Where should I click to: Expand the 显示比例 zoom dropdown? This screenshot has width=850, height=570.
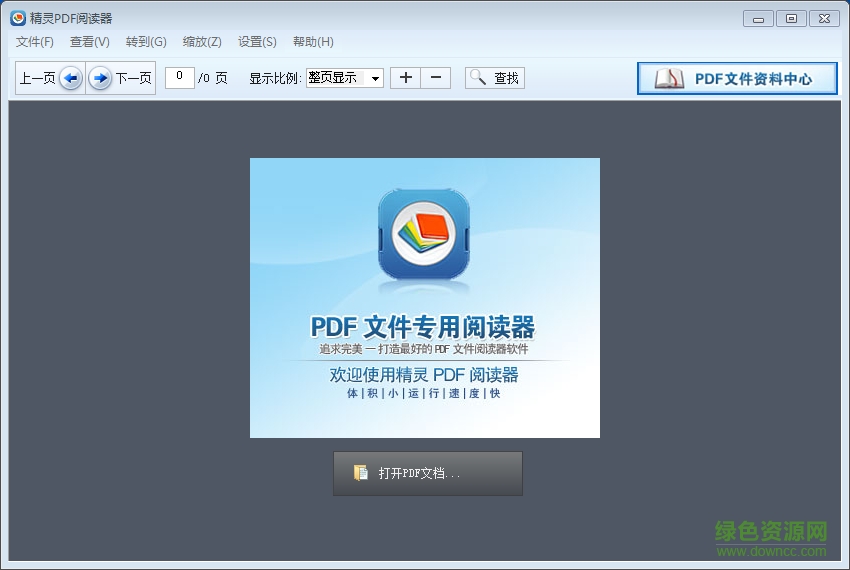click(375, 78)
